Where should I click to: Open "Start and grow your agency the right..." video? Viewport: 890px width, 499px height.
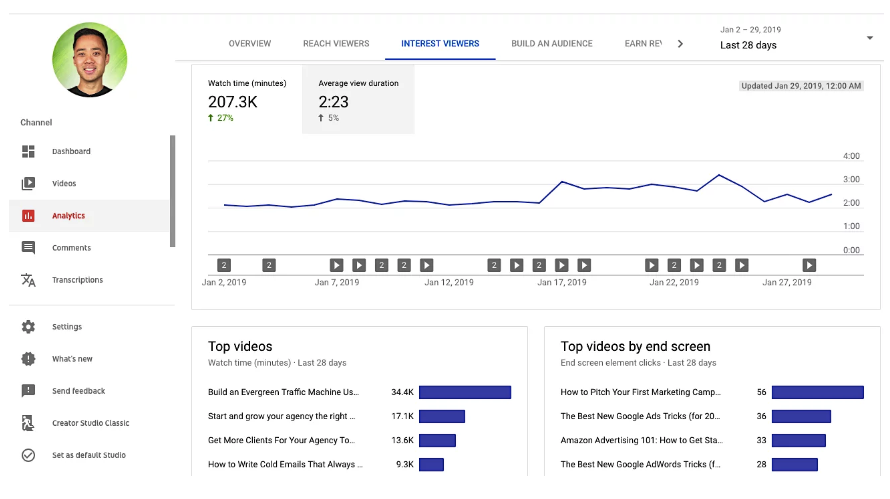pos(282,416)
